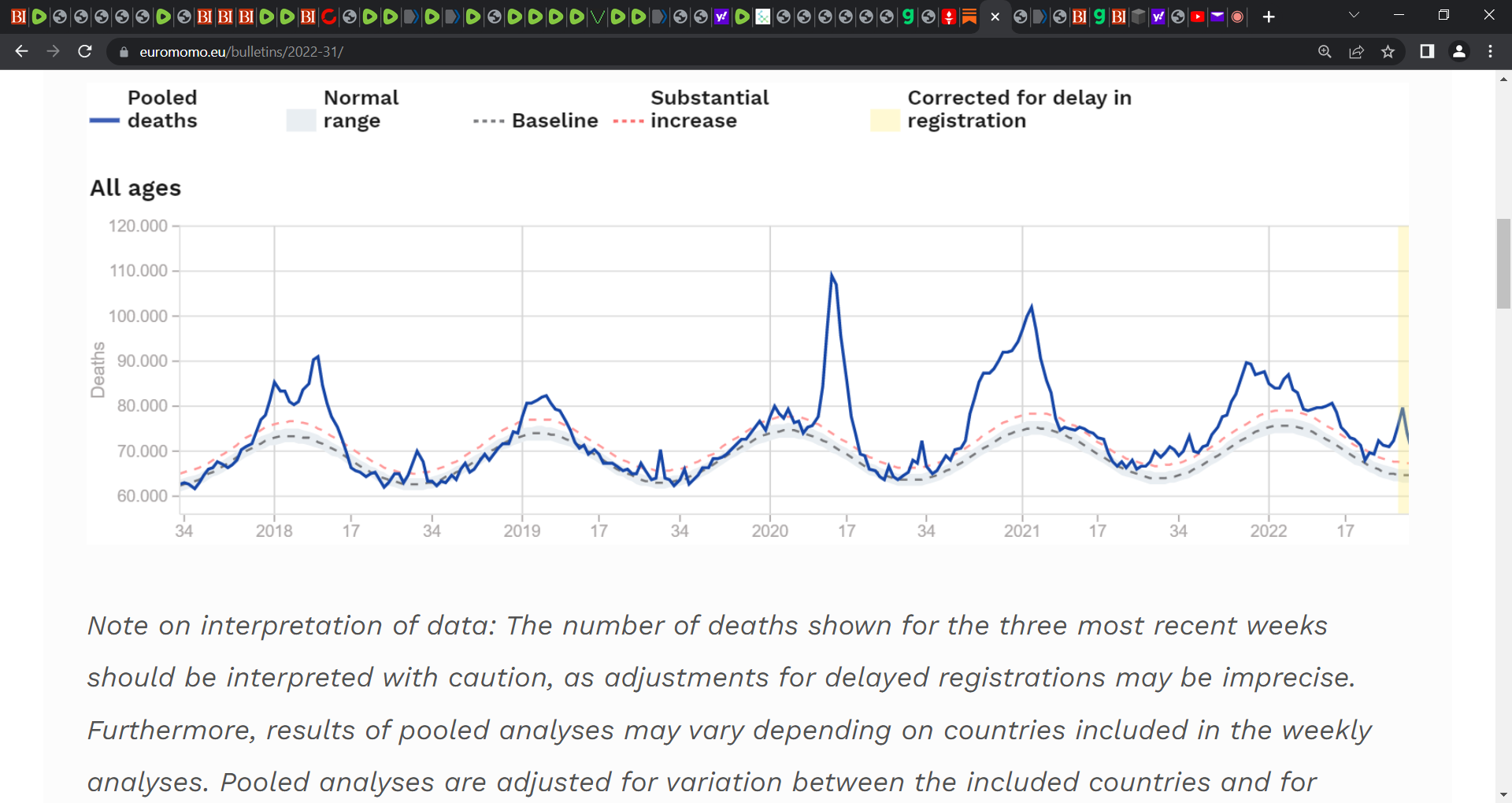Switch to the first BI tab
The width and height of the screenshot is (1512, 803).
[x=18, y=17]
